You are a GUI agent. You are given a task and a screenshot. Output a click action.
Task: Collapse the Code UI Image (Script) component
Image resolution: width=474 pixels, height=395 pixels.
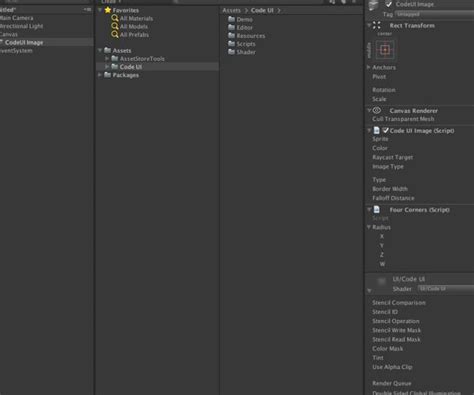[369, 130]
